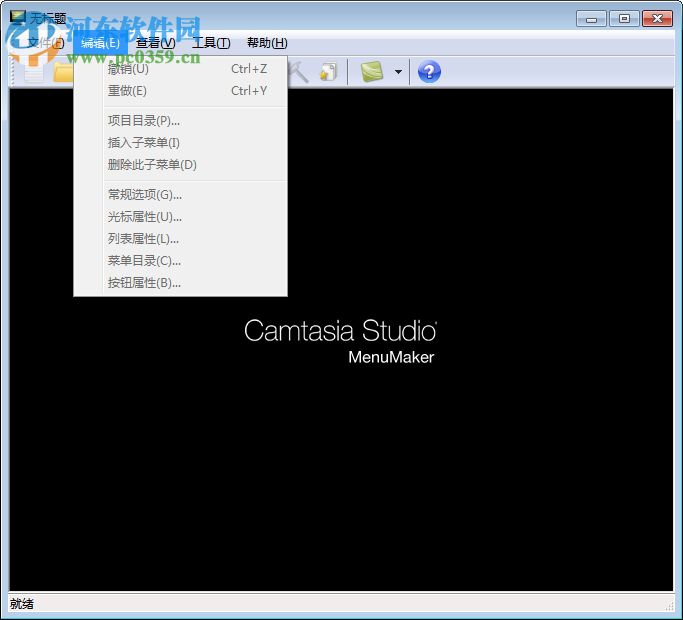Viewport: 683px width, 620px height.
Task: Open the 查看(V) menu
Action: [x=156, y=43]
